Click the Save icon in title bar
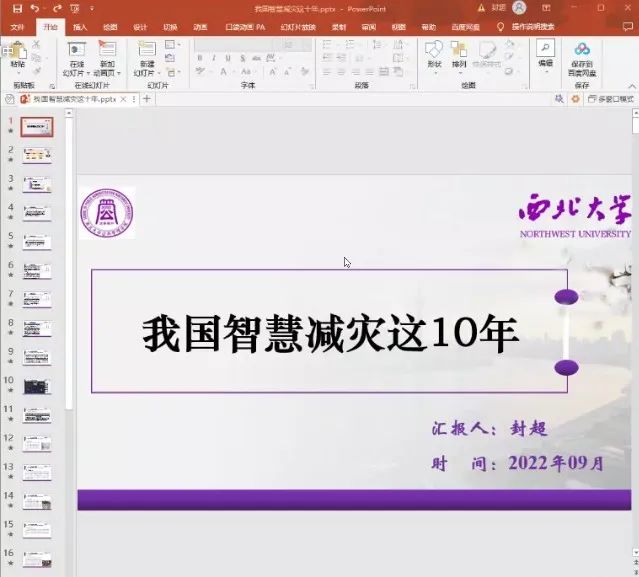639x577 pixels. (x=17, y=8)
